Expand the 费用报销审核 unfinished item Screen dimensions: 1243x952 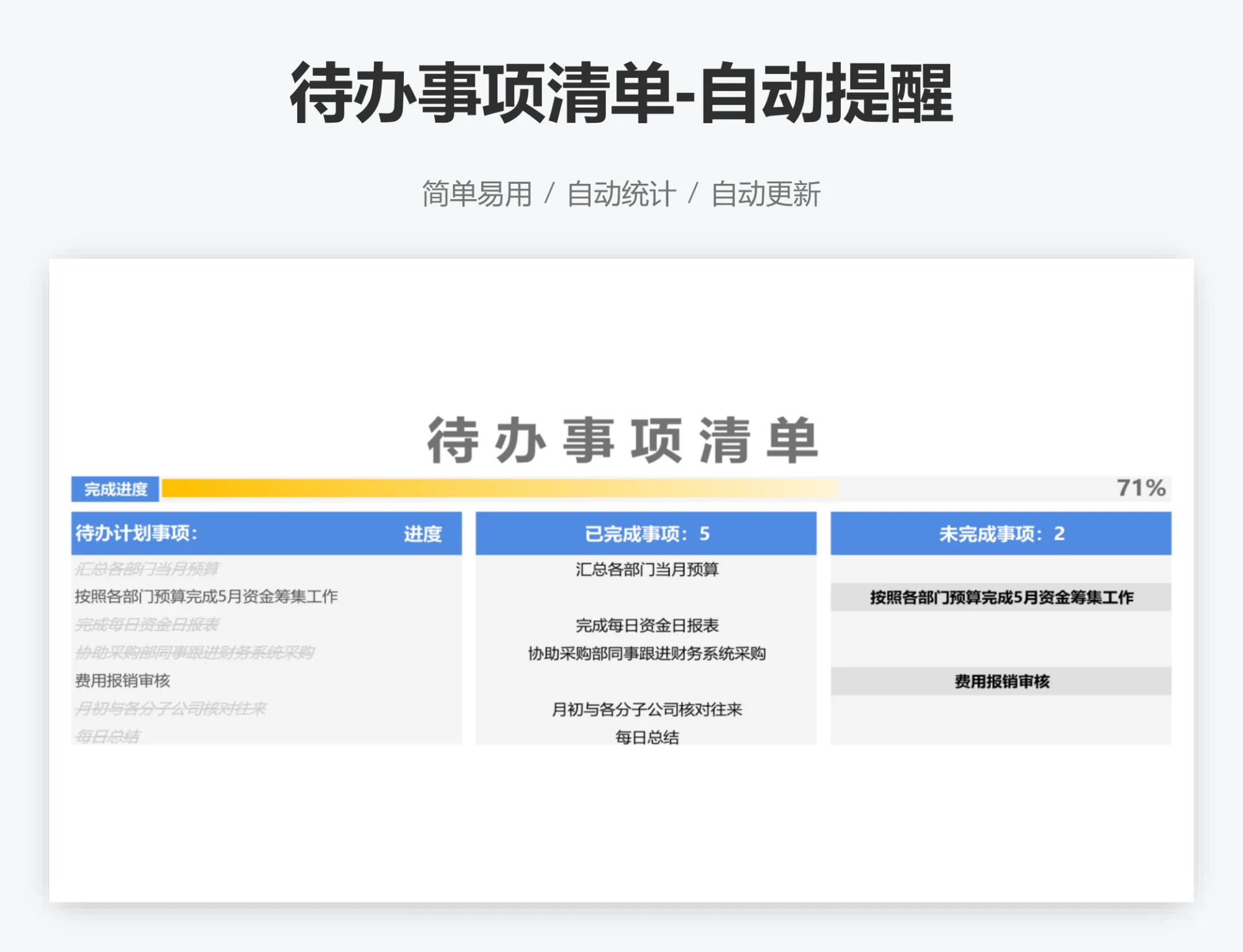1000,681
